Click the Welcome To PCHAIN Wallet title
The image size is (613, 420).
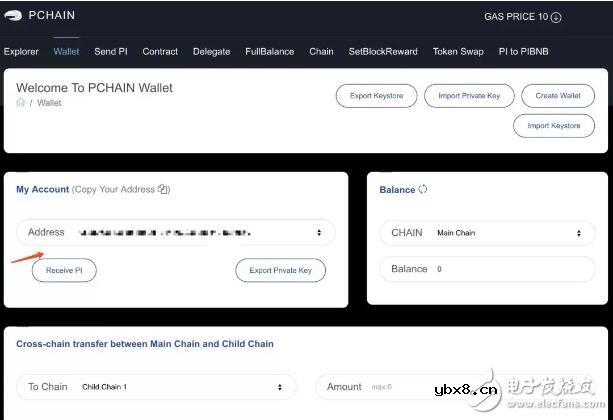tap(94, 88)
